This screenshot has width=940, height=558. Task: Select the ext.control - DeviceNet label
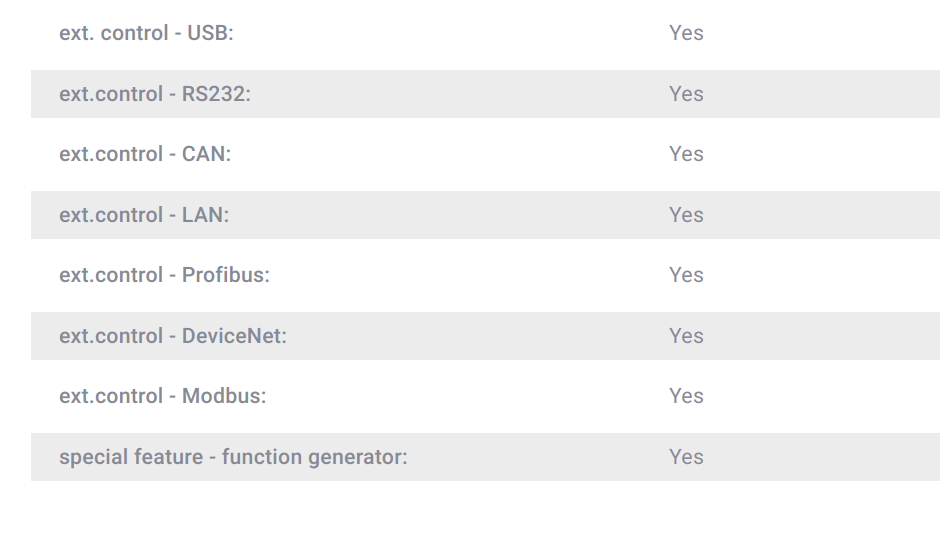tap(173, 336)
